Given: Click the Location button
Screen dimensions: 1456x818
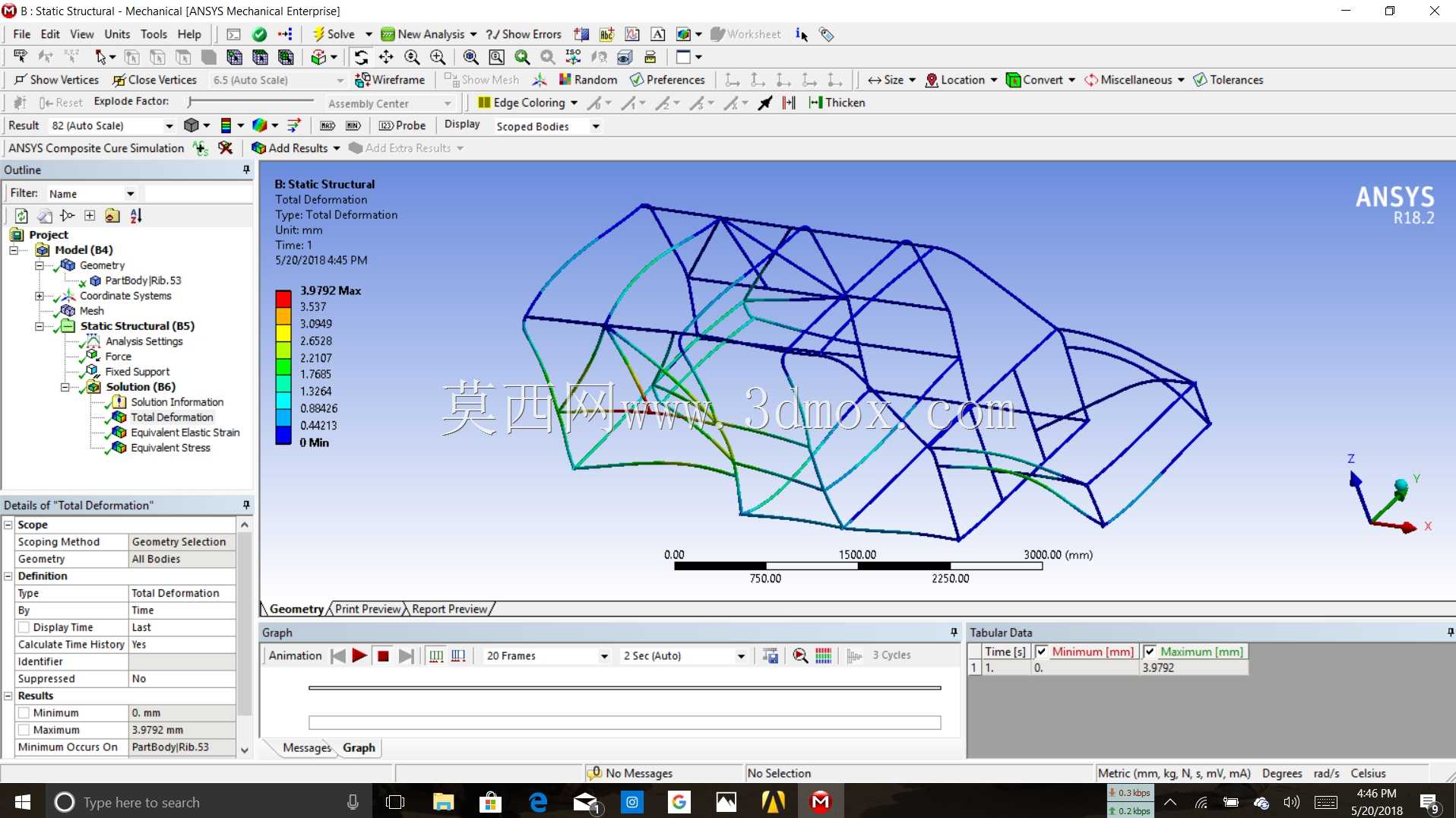Looking at the screenshot, I should (x=961, y=80).
